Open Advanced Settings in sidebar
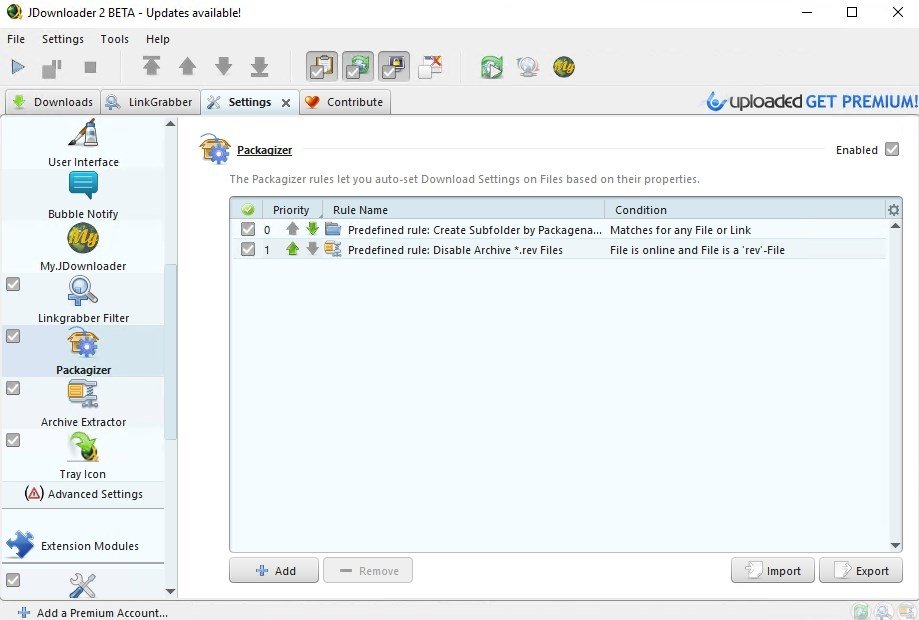 [83, 494]
